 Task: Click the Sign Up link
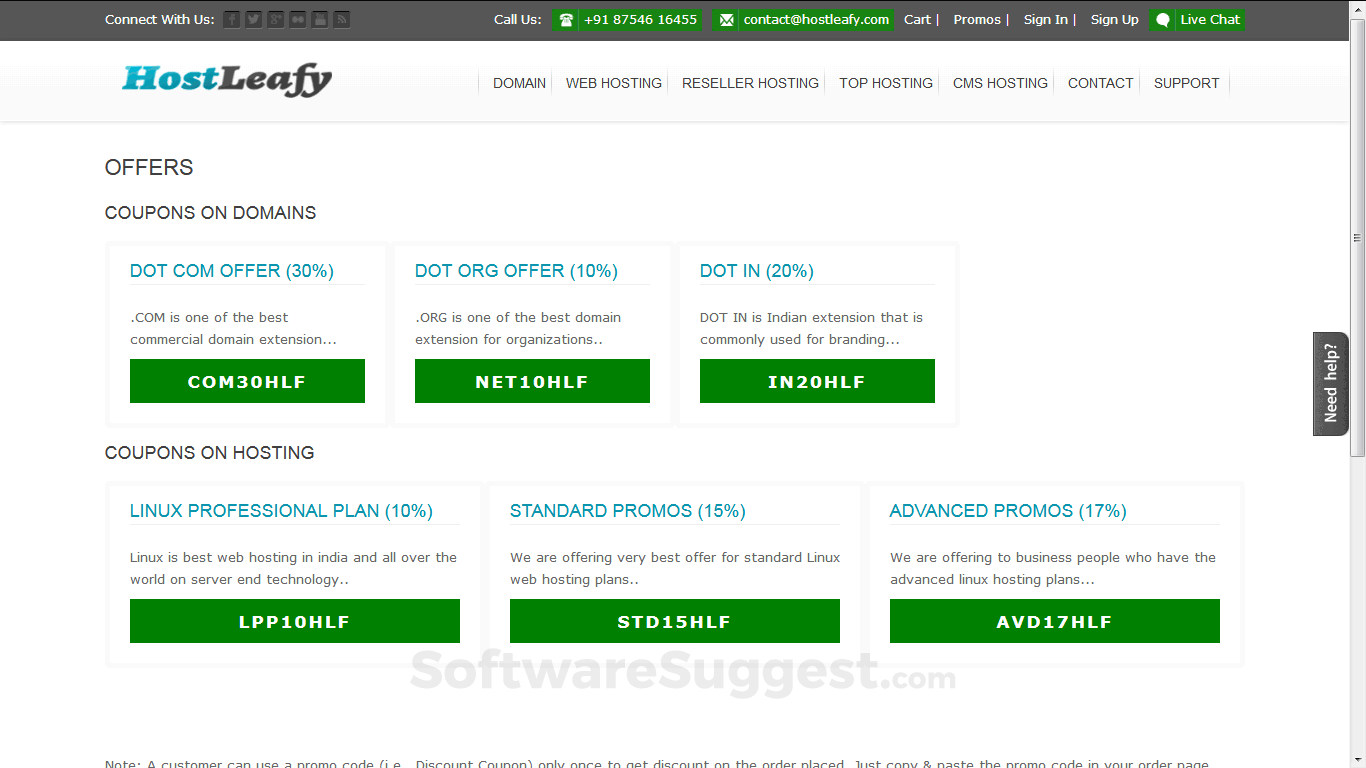click(1114, 20)
